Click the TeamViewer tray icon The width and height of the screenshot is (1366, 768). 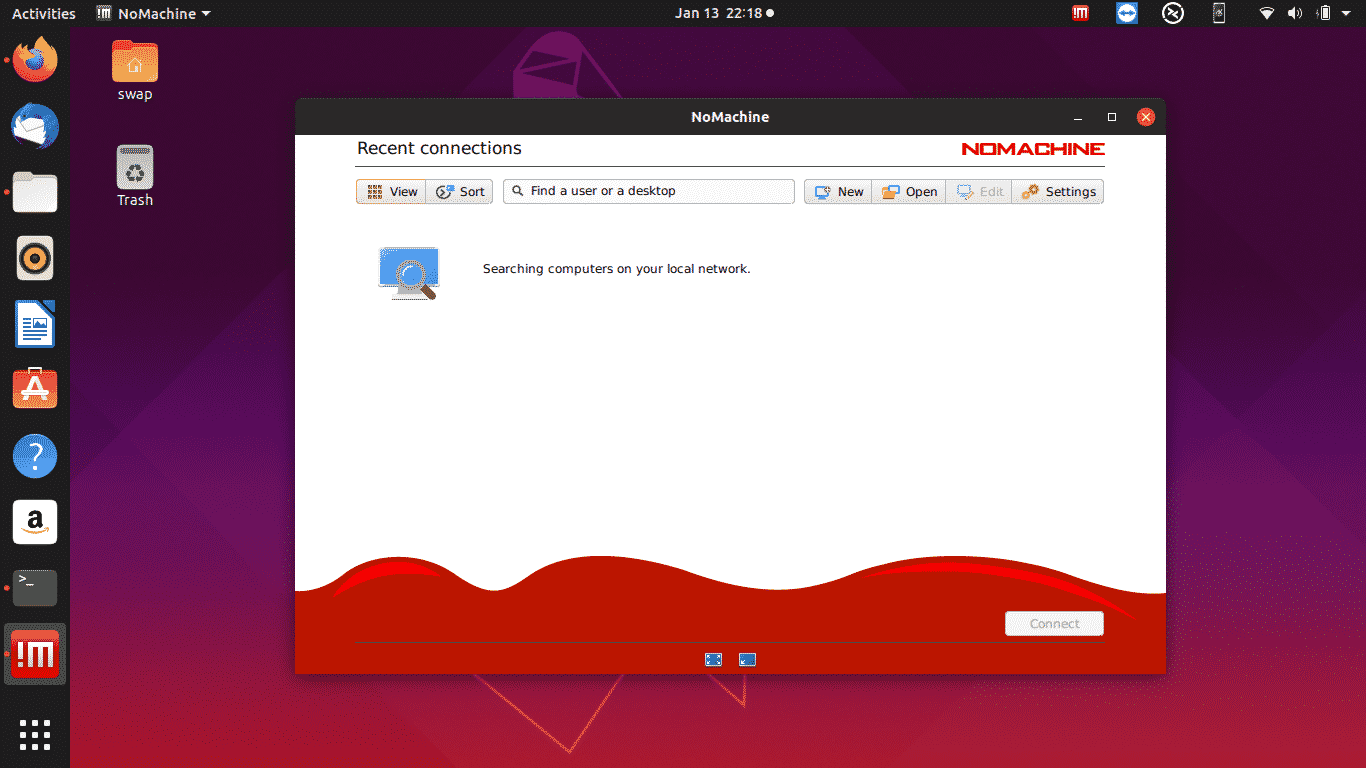1127,14
